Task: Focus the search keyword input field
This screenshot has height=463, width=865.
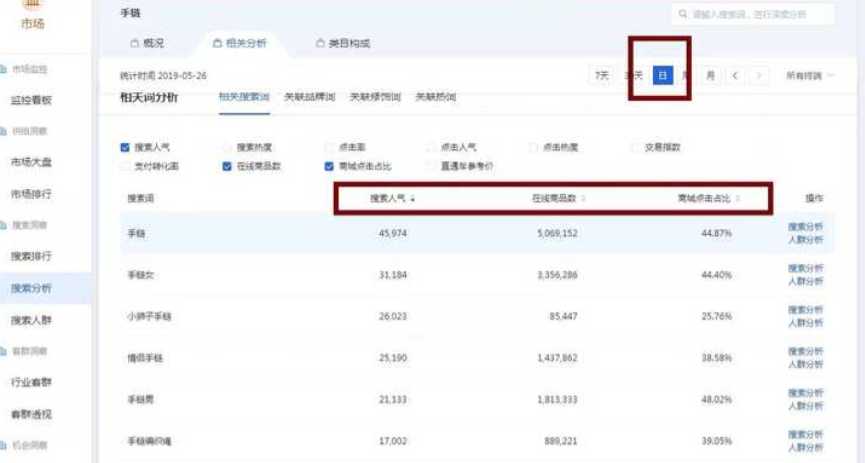Action: click(753, 14)
